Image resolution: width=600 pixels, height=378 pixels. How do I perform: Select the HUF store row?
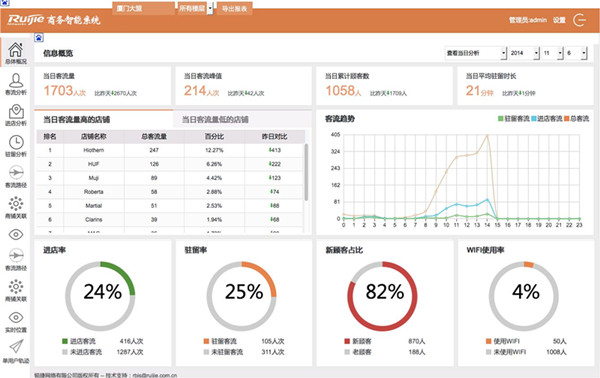[x=171, y=164]
